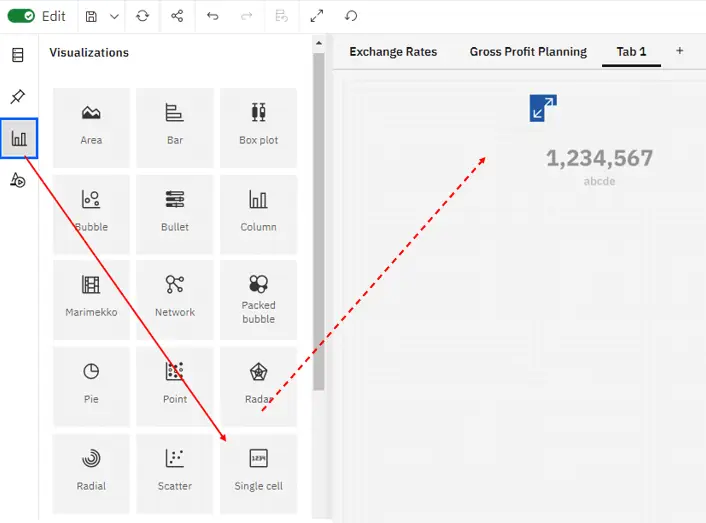The width and height of the screenshot is (706, 523).
Task: Switch to the Gross Profit Planning tab
Action: 528,52
